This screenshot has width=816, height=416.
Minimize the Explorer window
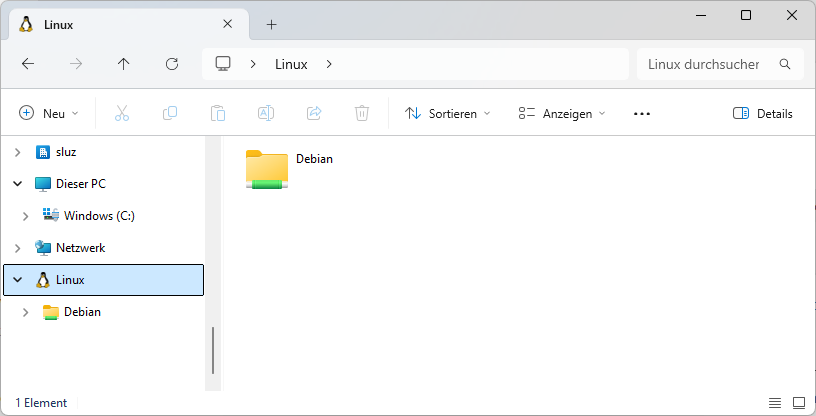(700, 16)
